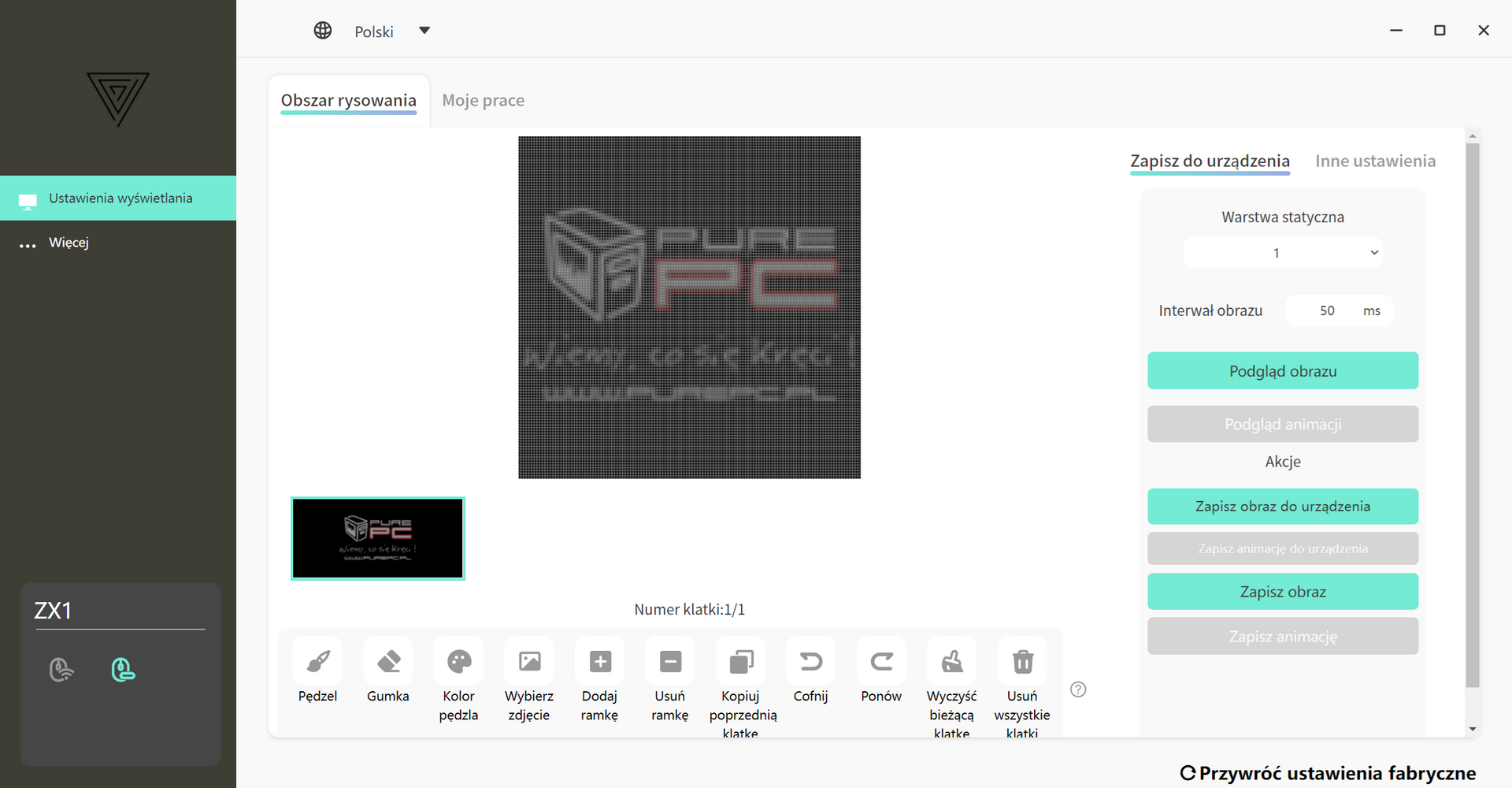Image resolution: width=1512 pixels, height=788 pixels.
Task: Select the Gumka eraser tool
Action: pyautogui.click(x=388, y=661)
